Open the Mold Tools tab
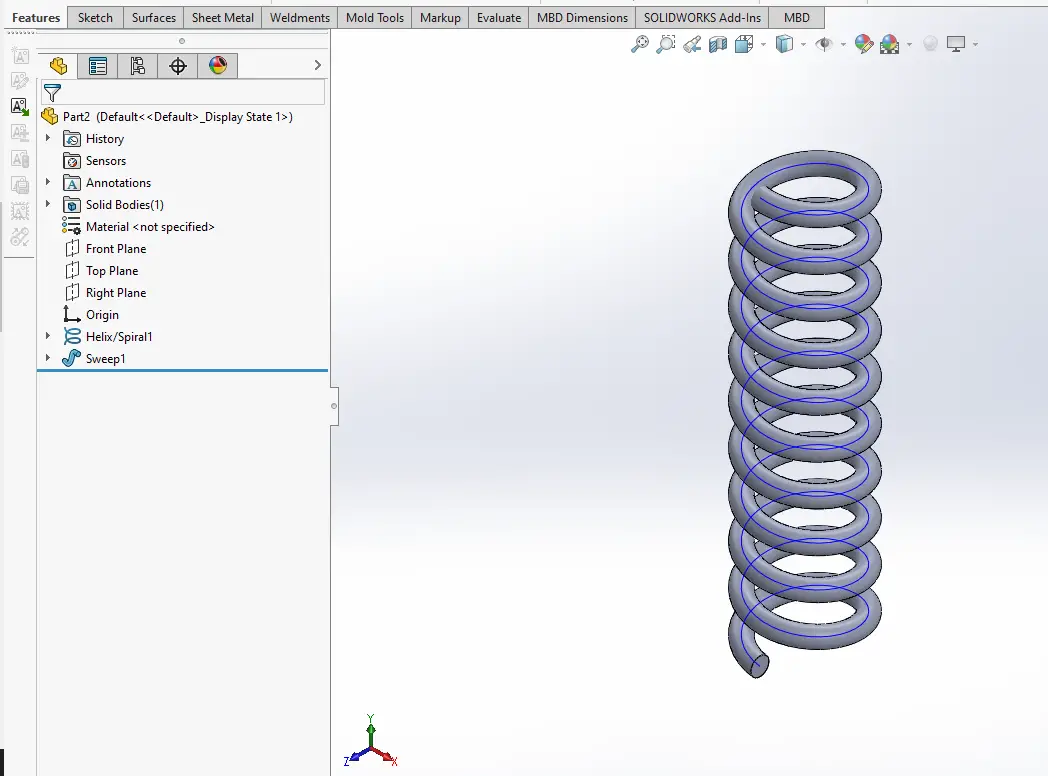 [x=375, y=17]
